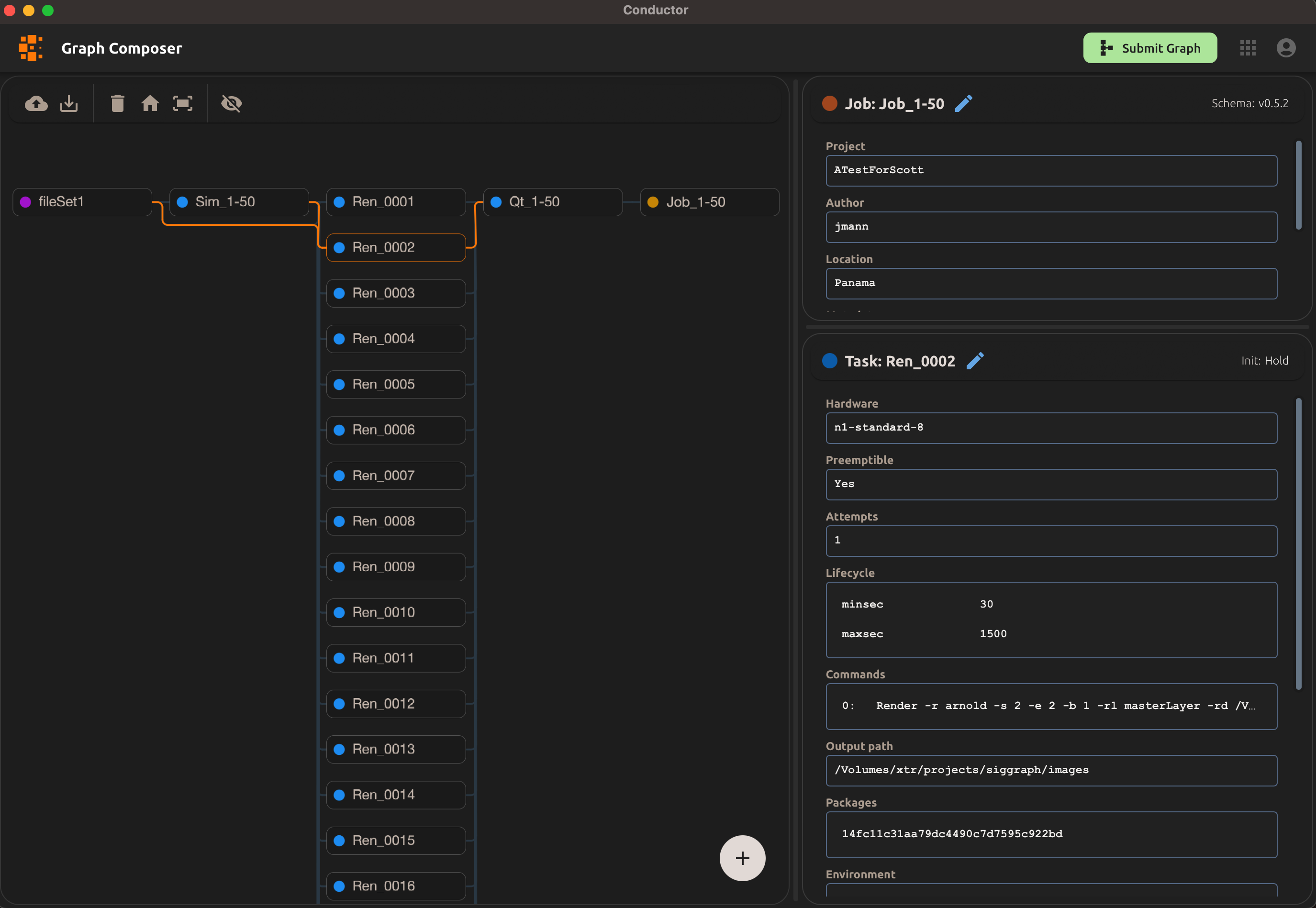Screen dimensions: 1316x908
Task: Toggle the hidden-eye visibility icon
Action: coord(232,103)
